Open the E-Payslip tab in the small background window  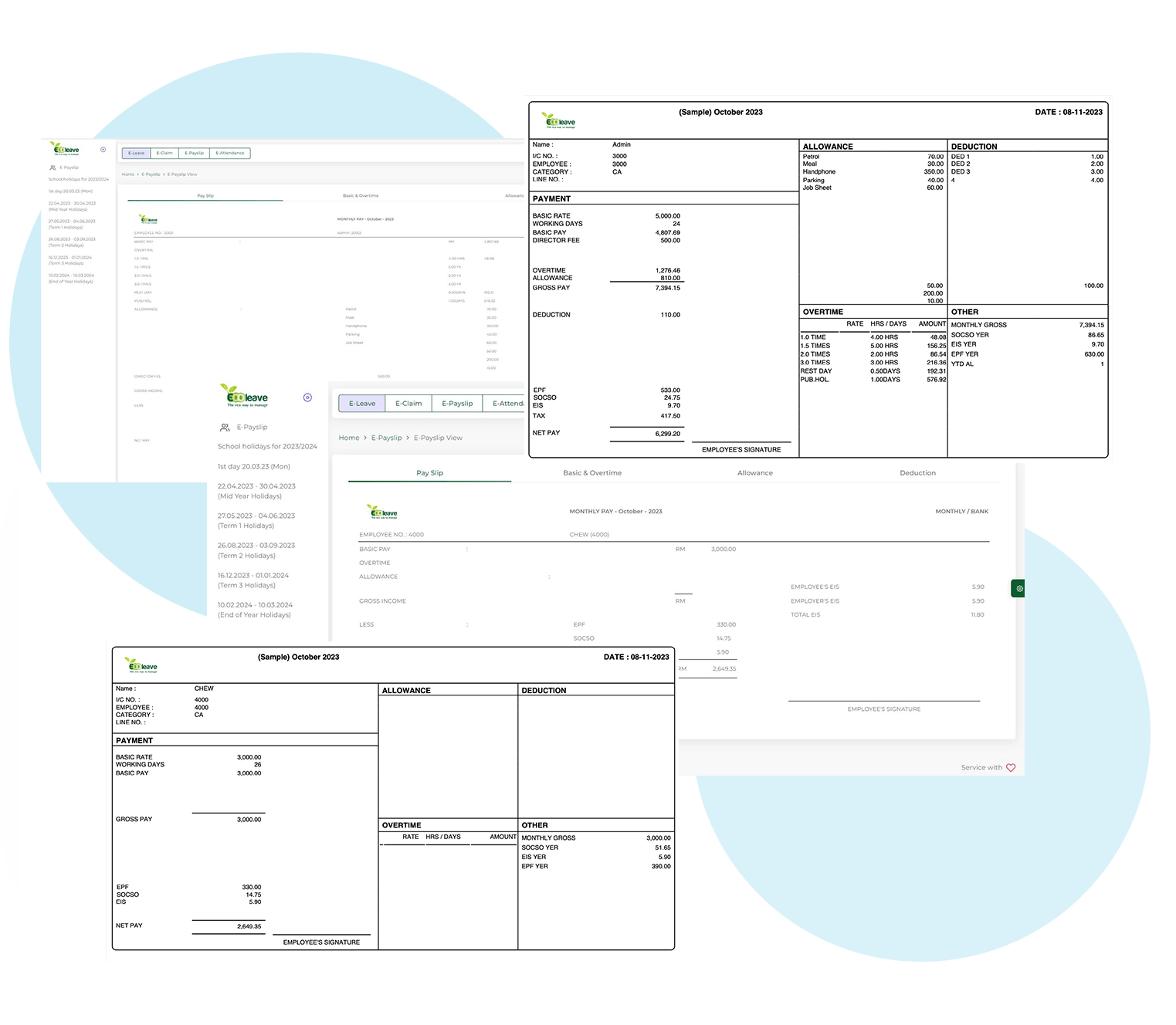[x=194, y=153]
